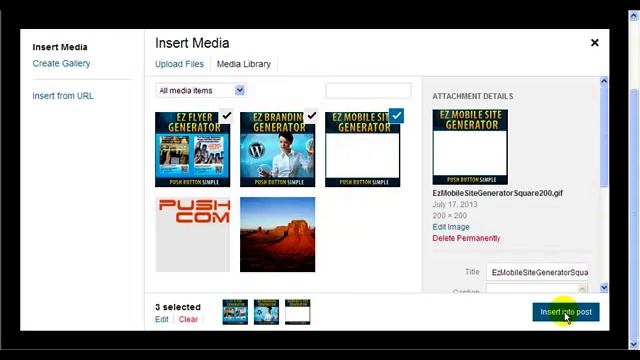Click the July 17, 2013 date text
Viewport: 640px width, 360px height.
click(455, 204)
